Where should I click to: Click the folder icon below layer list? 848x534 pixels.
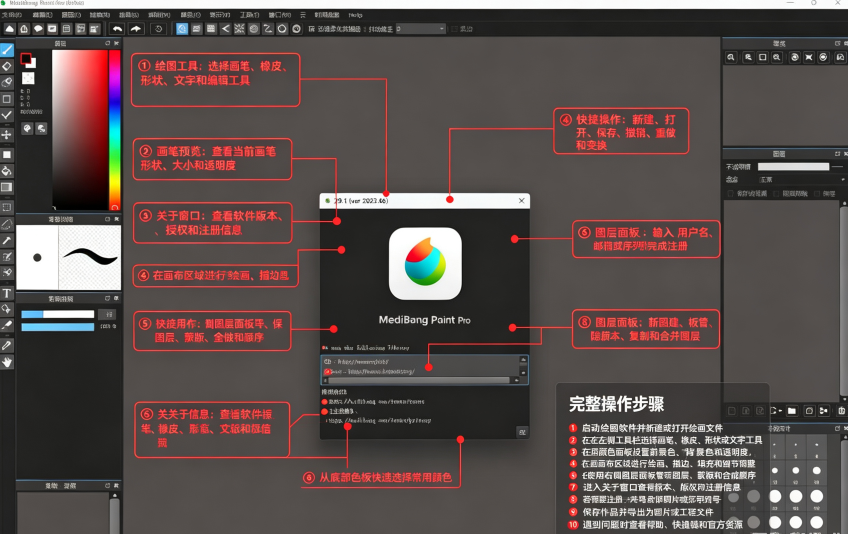(x=792, y=411)
